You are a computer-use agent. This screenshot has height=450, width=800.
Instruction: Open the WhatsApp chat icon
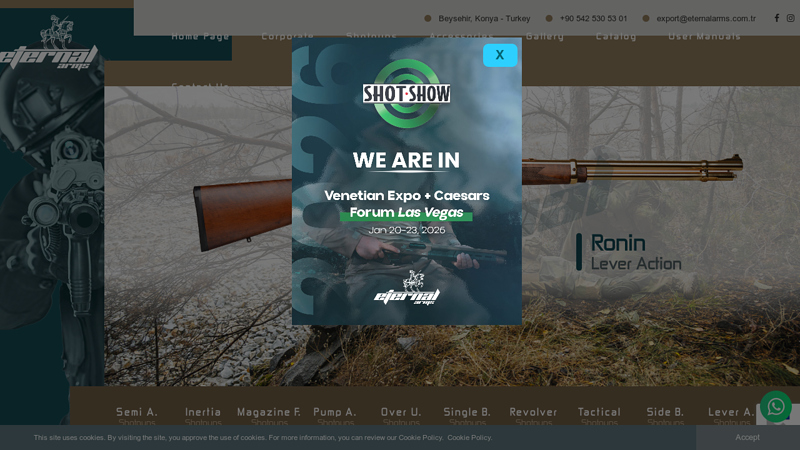pyautogui.click(x=775, y=407)
